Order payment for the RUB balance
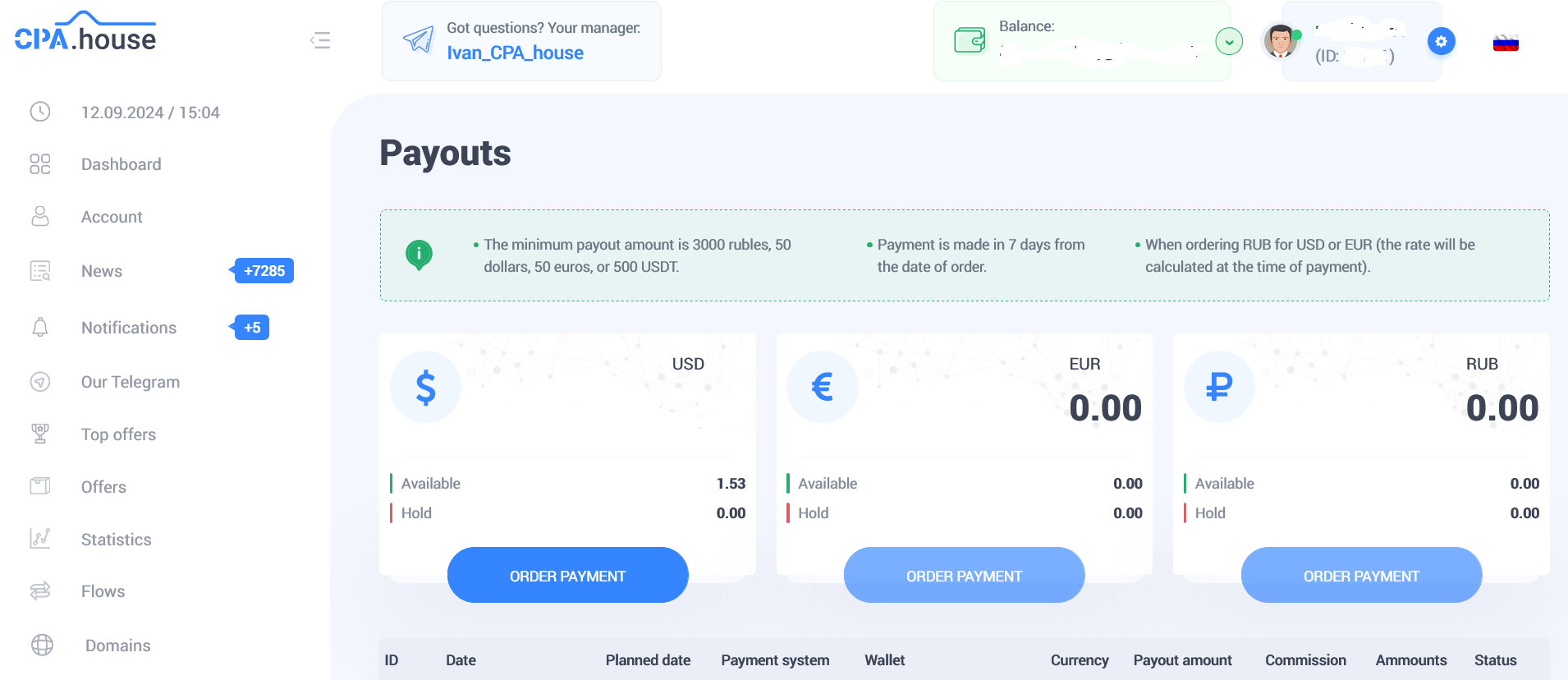Viewport: 1568px width, 680px height. pyautogui.click(x=1360, y=575)
